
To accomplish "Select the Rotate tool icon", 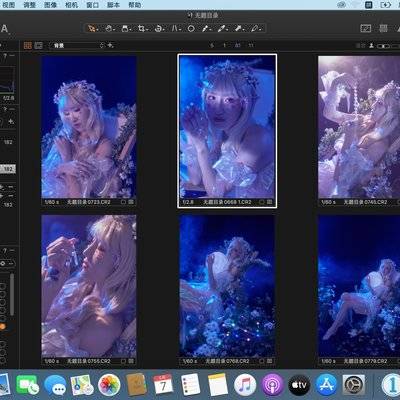I will click(x=158, y=29).
